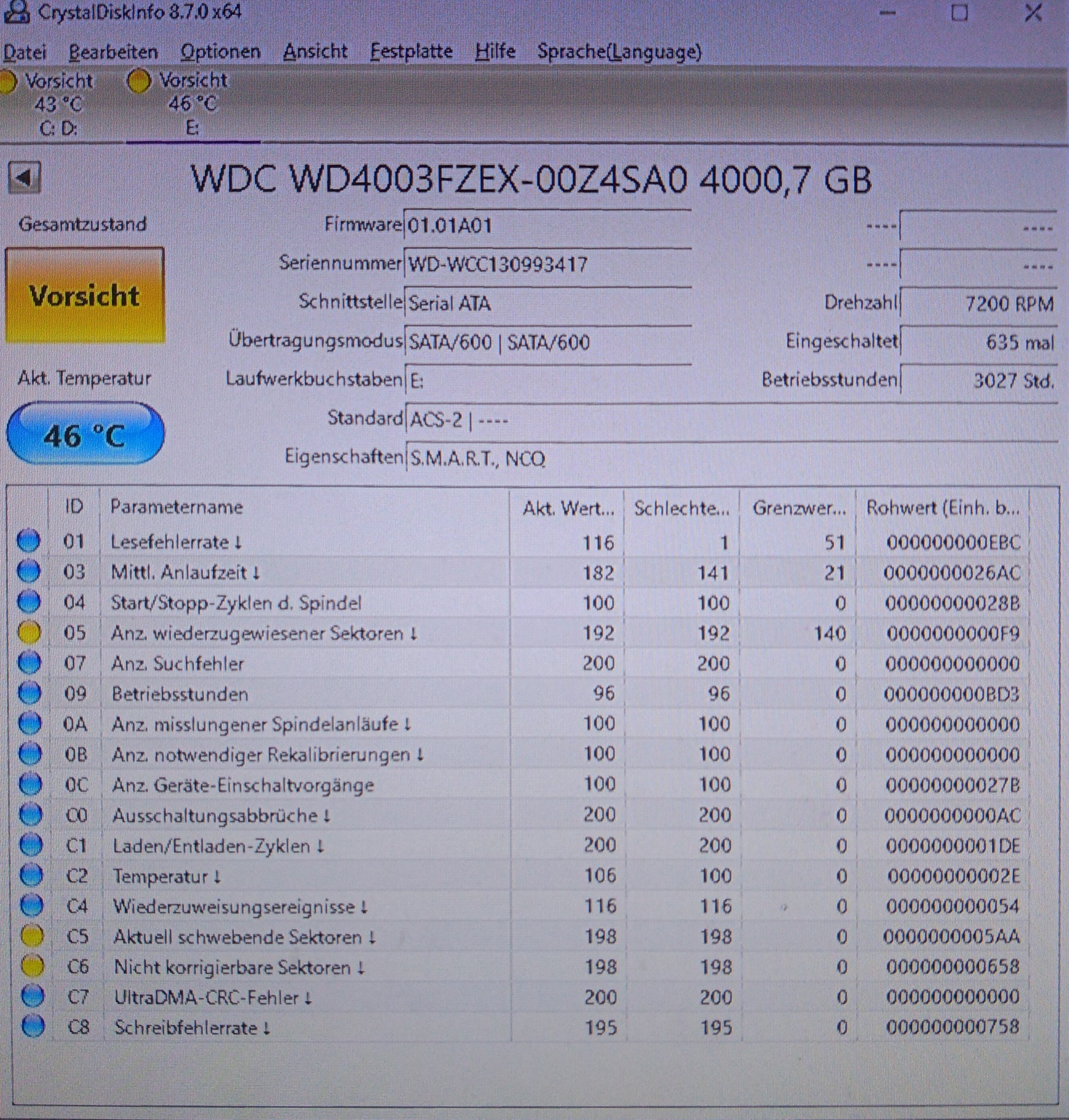
Task: Select the C: D: disk with 43 °C
Action: click(x=57, y=104)
